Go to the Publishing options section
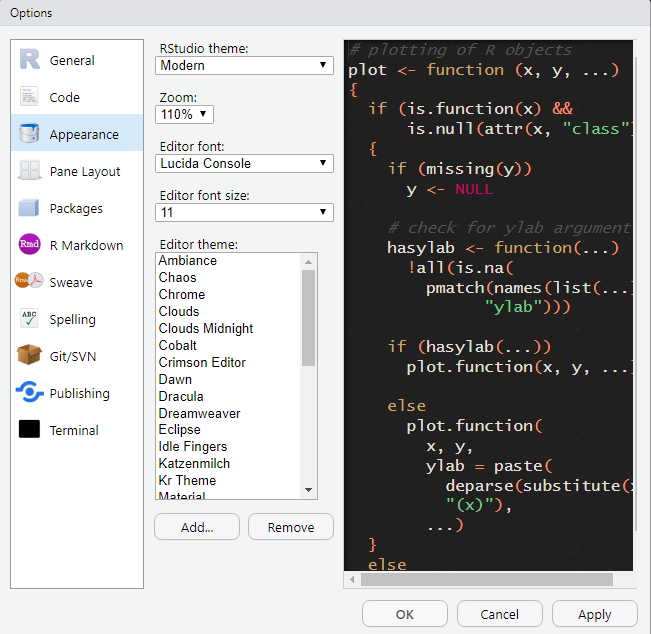The image size is (651, 634). coord(77,392)
